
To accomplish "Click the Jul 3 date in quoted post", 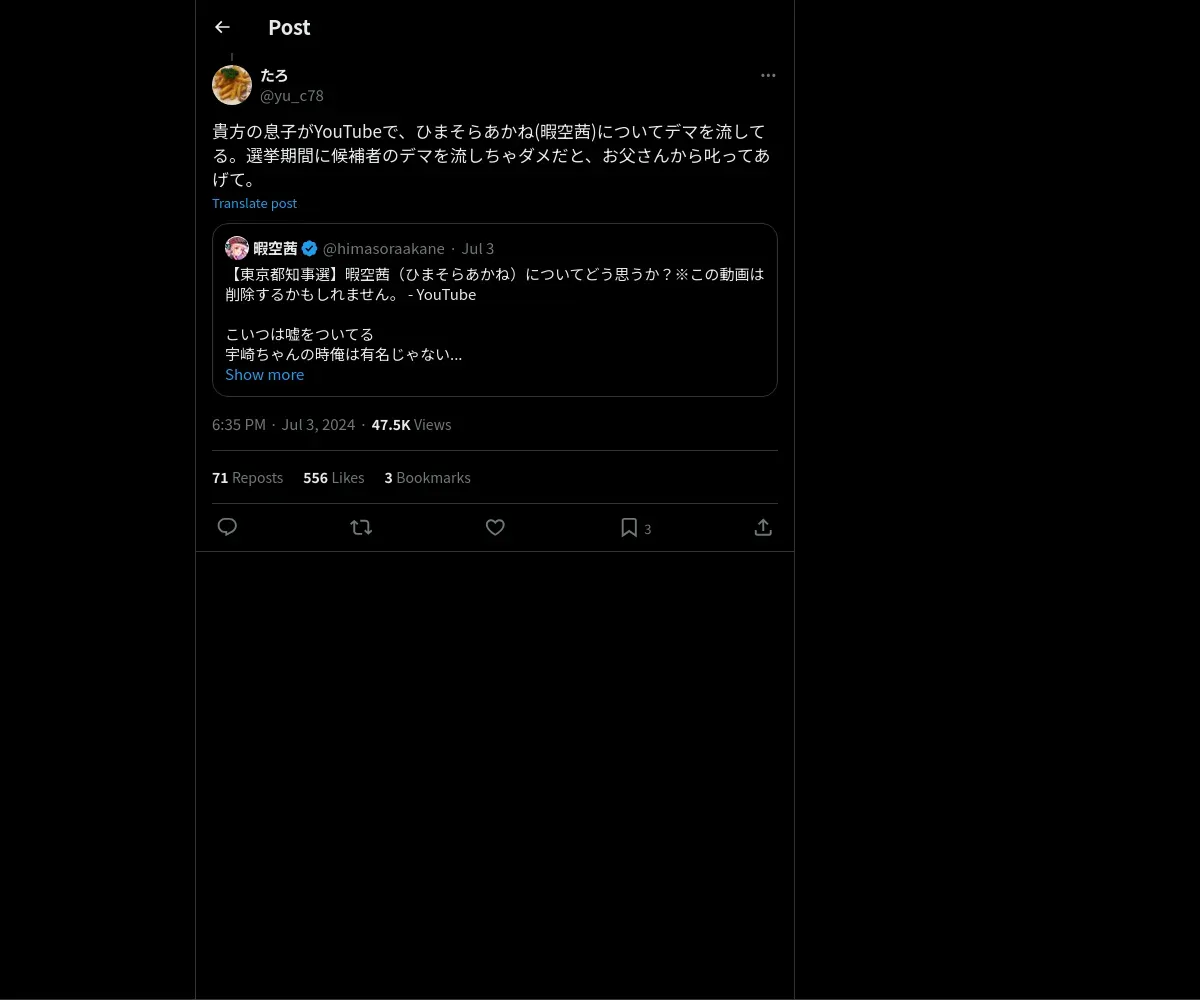I will (x=478, y=248).
